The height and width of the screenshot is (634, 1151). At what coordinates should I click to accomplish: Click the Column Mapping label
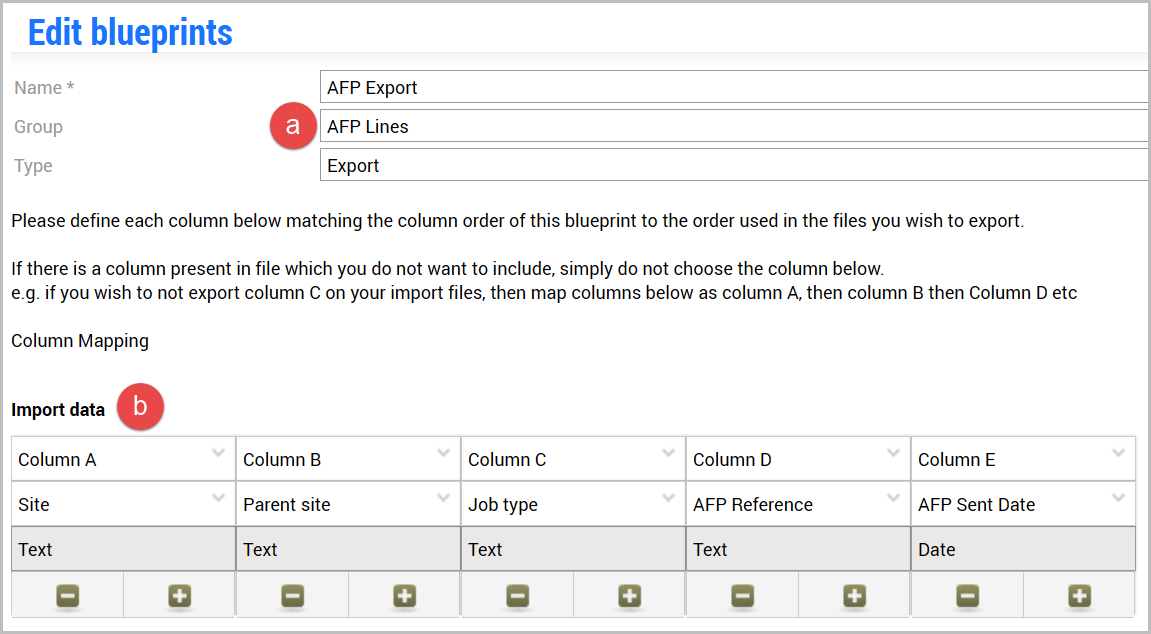80,340
